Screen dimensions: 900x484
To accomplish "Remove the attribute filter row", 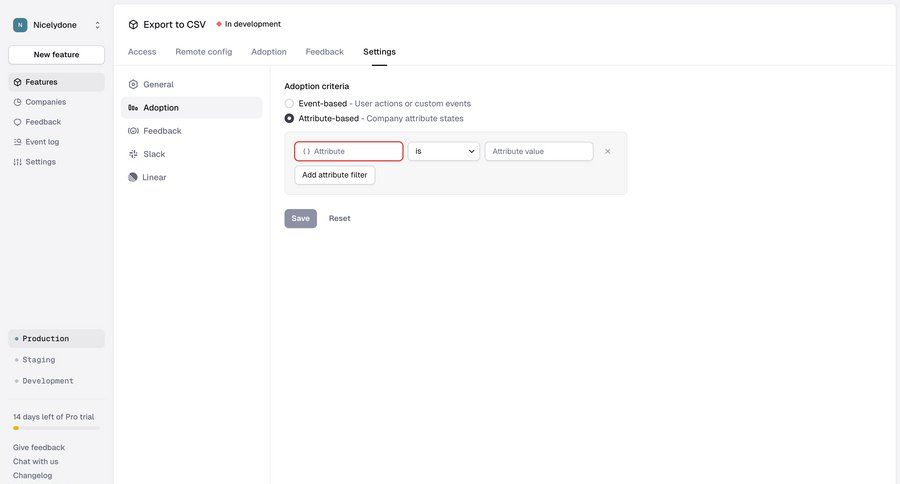I will [607, 152].
